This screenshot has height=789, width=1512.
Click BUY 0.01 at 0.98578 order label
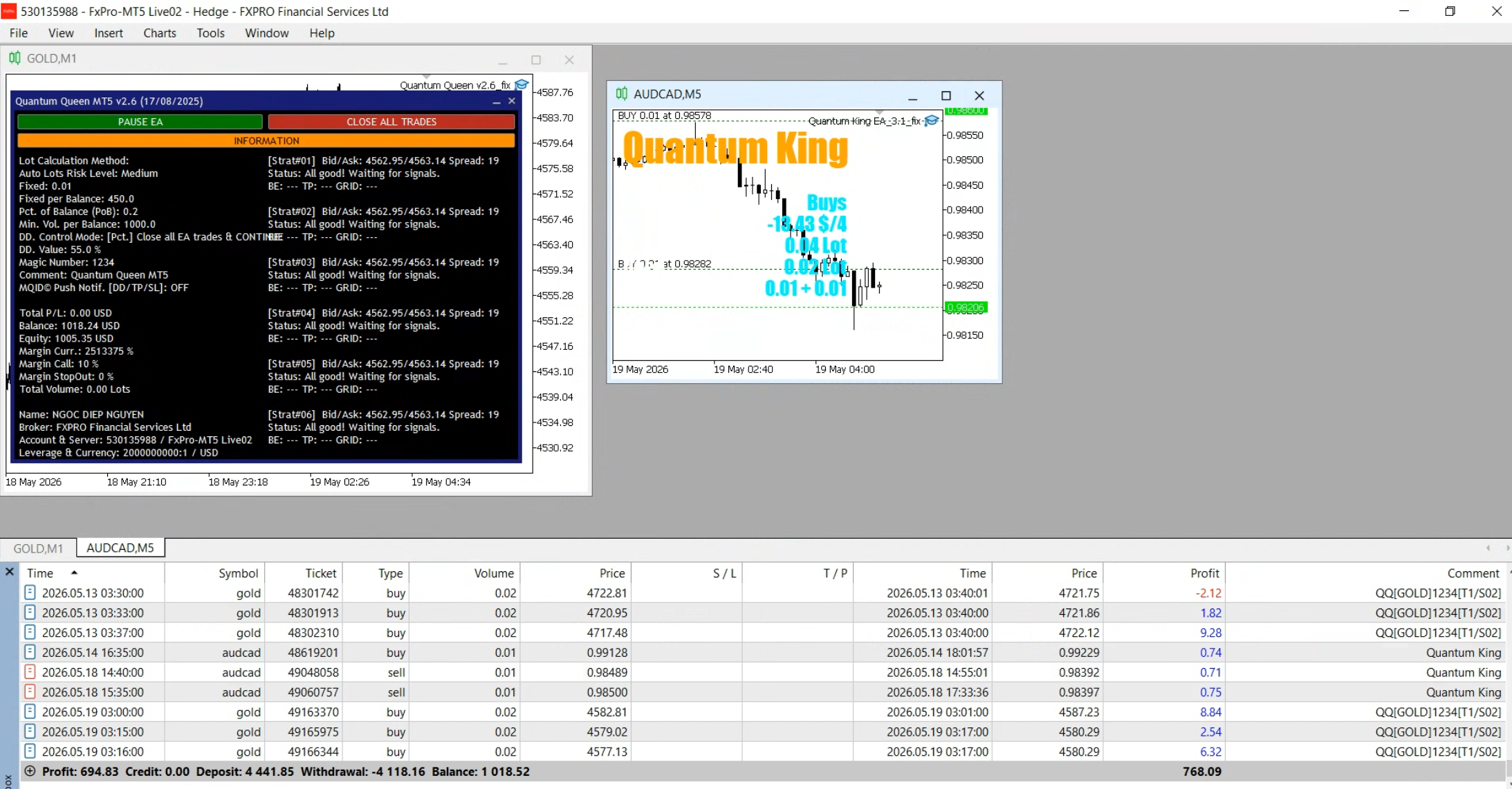[664, 115]
